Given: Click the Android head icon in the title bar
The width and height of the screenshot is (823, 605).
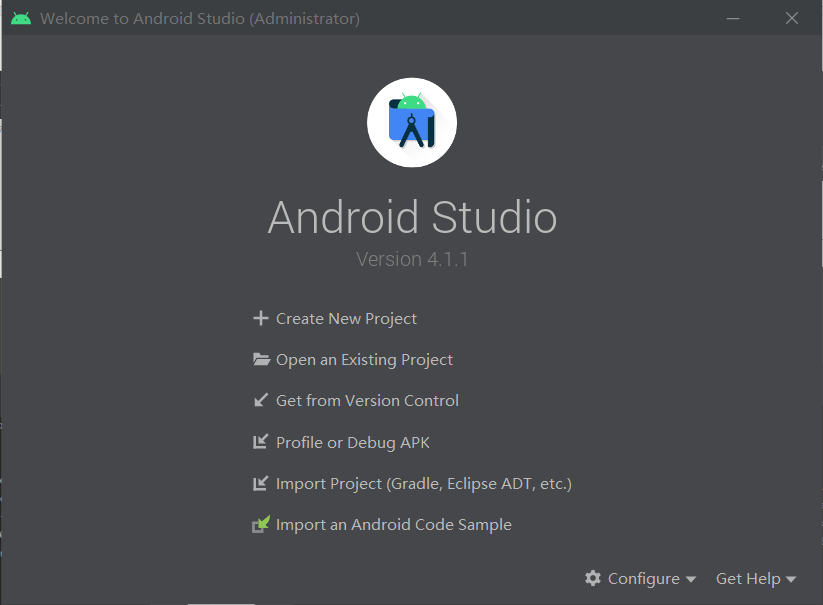Looking at the screenshot, I should (x=20, y=17).
